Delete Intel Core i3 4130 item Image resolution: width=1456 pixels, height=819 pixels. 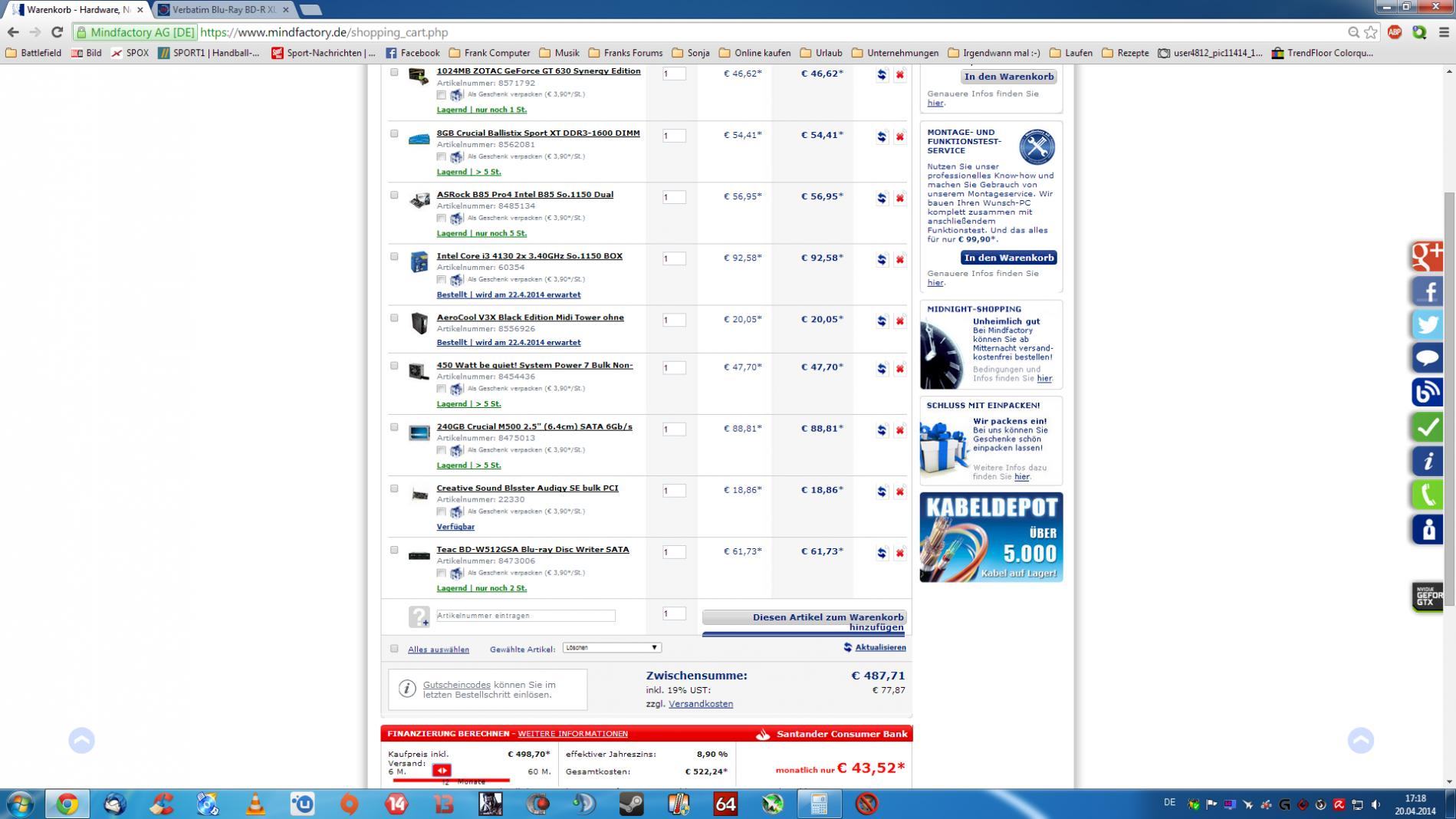899,259
